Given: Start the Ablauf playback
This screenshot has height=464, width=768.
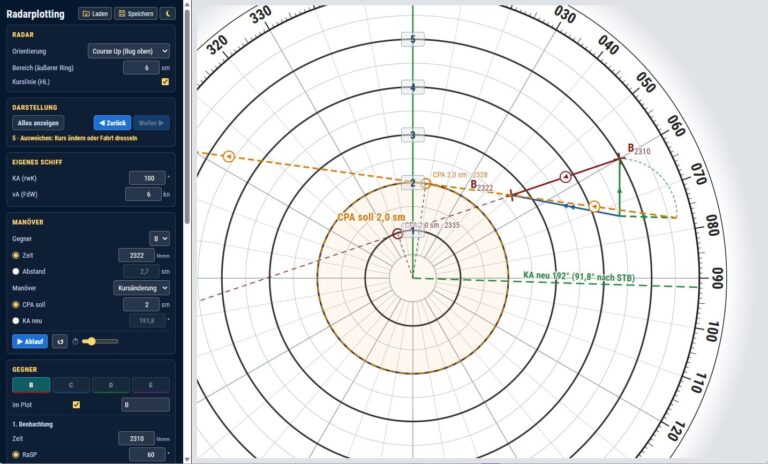Looking at the screenshot, I should tap(30, 342).
